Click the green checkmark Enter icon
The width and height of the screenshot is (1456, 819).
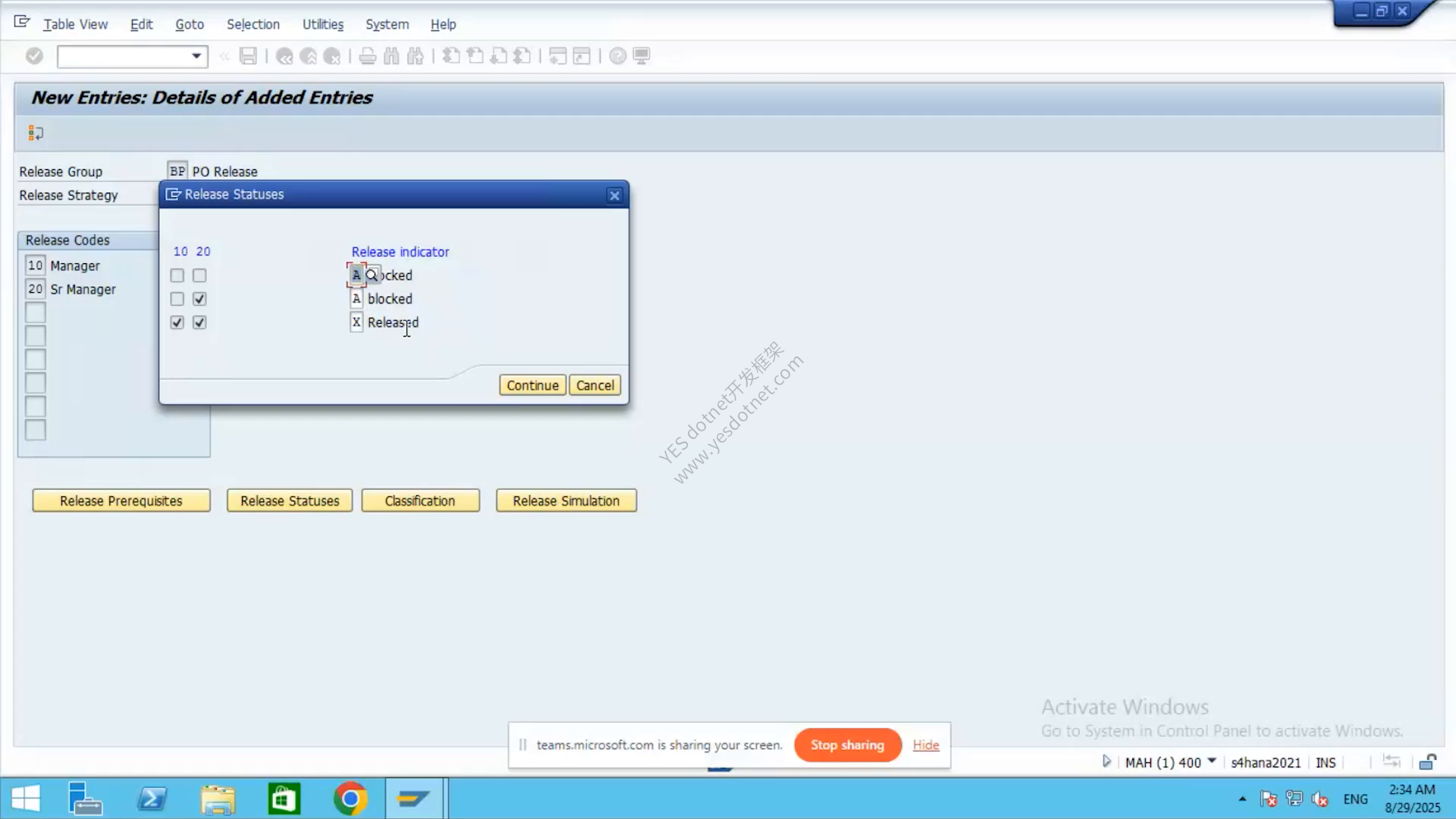(x=34, y=56)
